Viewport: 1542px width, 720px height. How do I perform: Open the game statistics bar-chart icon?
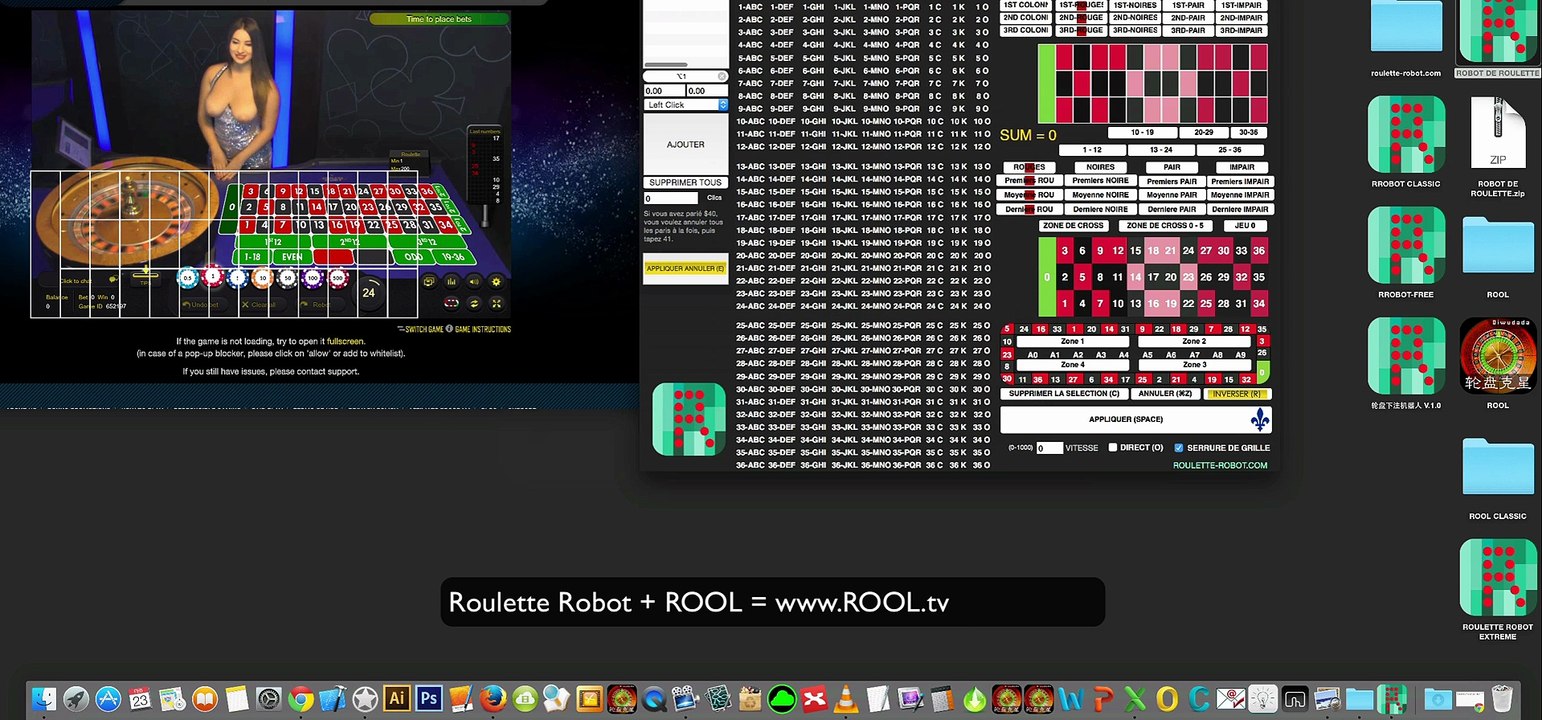click(451, 281)
